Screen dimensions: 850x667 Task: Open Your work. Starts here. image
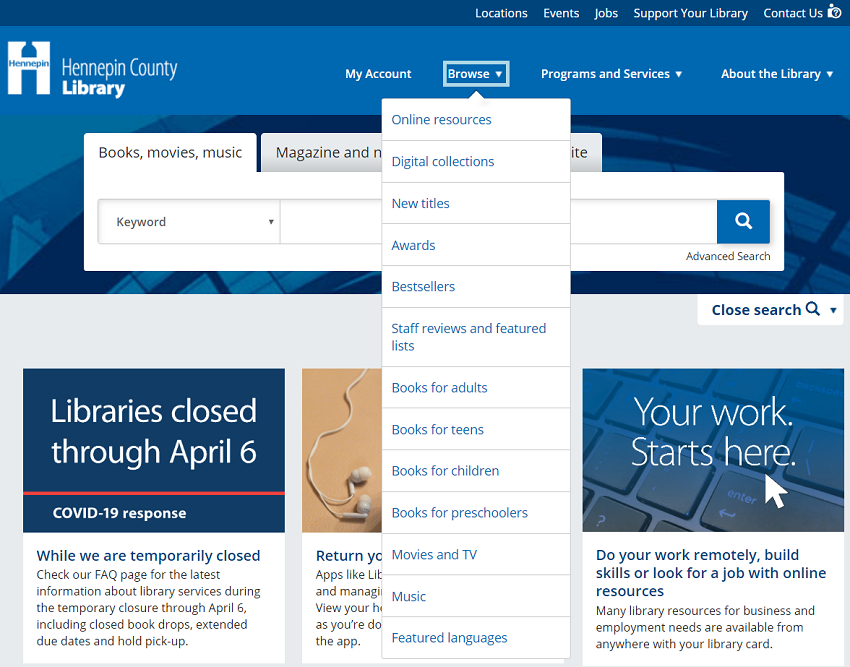[x=713, y=451]
